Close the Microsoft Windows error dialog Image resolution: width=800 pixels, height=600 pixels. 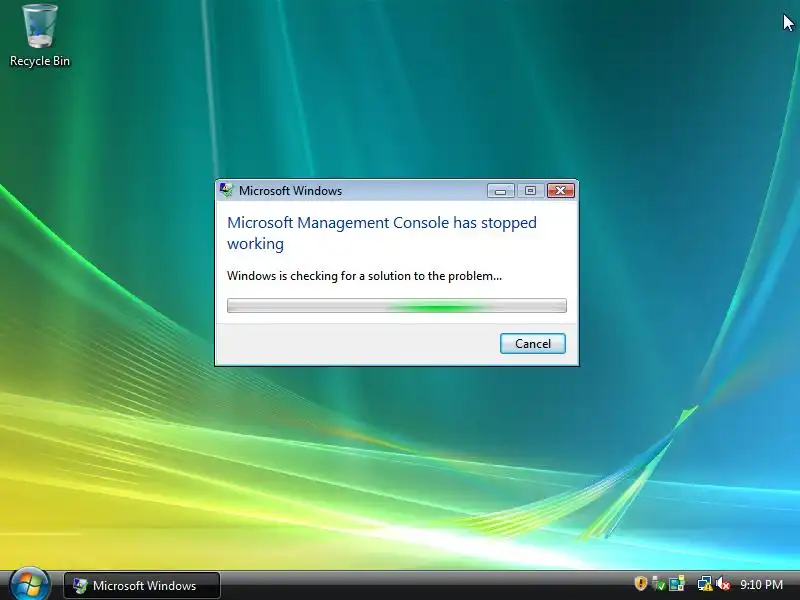click(x=561, y=190)
